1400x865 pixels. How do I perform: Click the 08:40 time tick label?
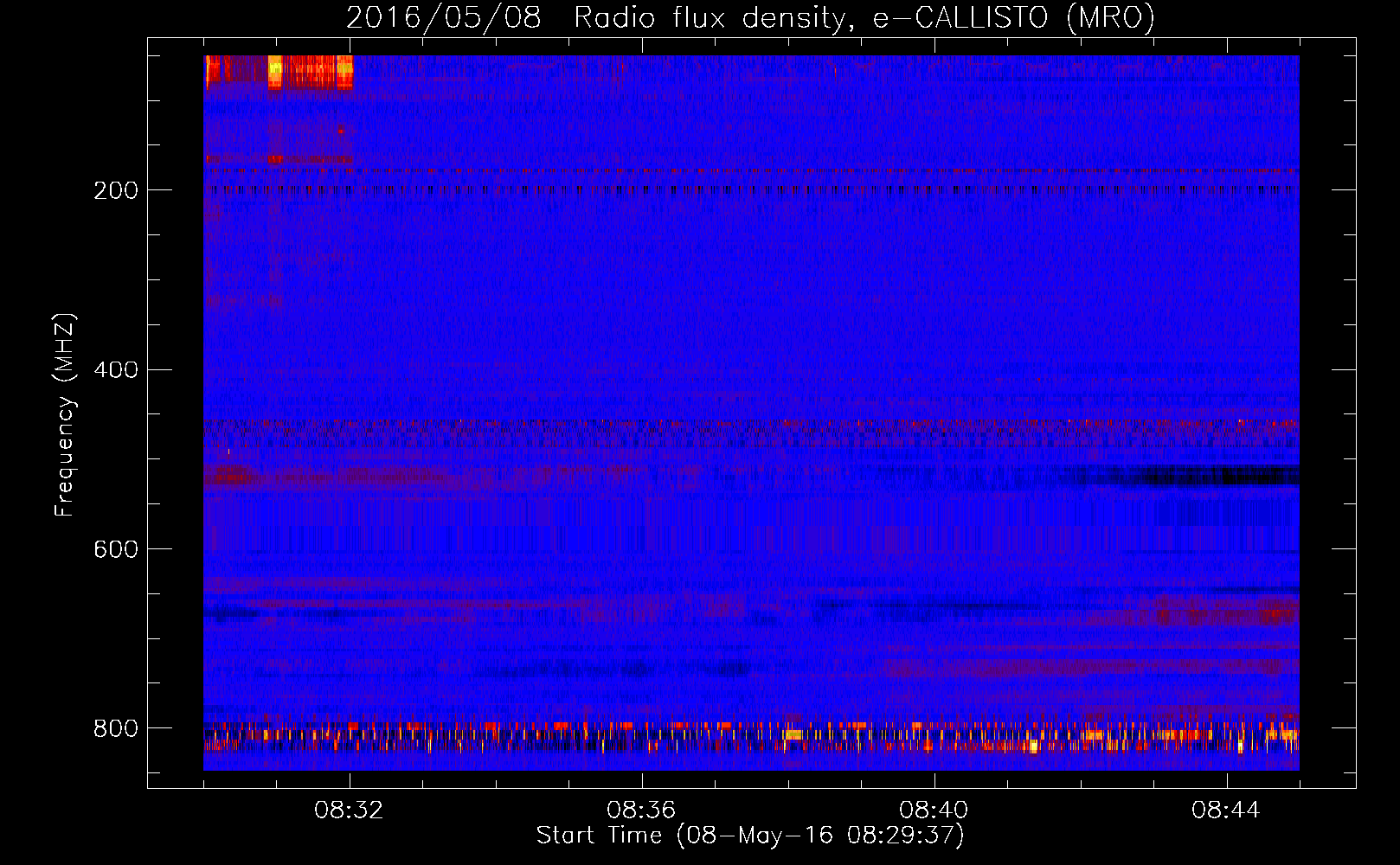[x=934, y=811]
